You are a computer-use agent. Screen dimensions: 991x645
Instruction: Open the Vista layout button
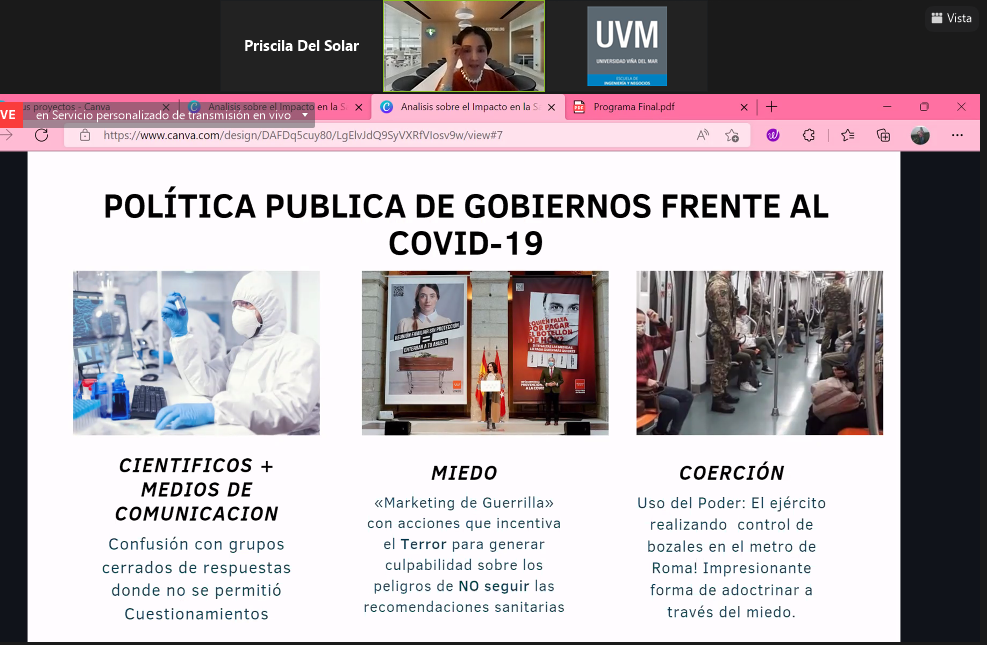(951, 18)
